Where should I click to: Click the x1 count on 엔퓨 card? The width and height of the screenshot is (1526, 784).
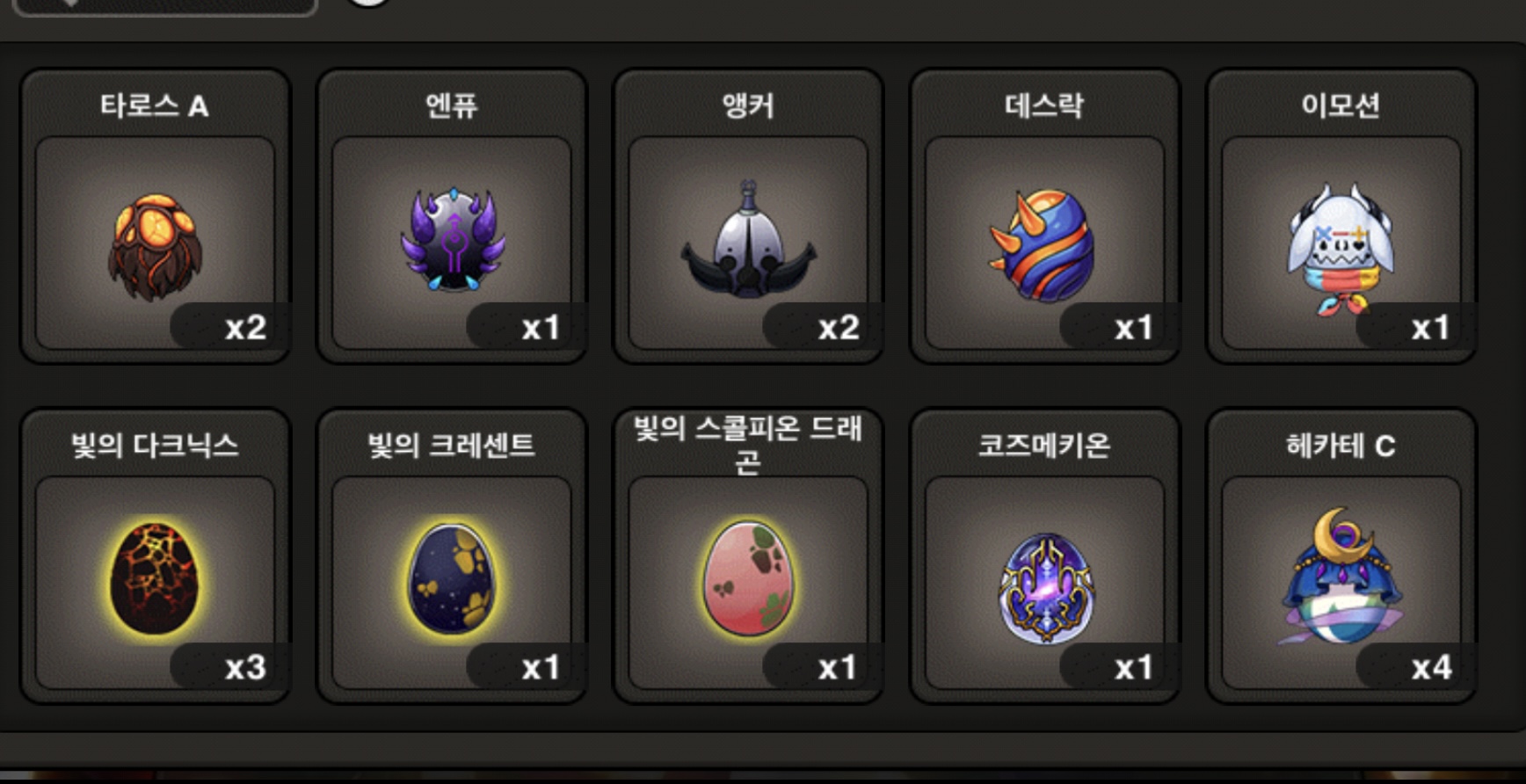tap(541, 328)
